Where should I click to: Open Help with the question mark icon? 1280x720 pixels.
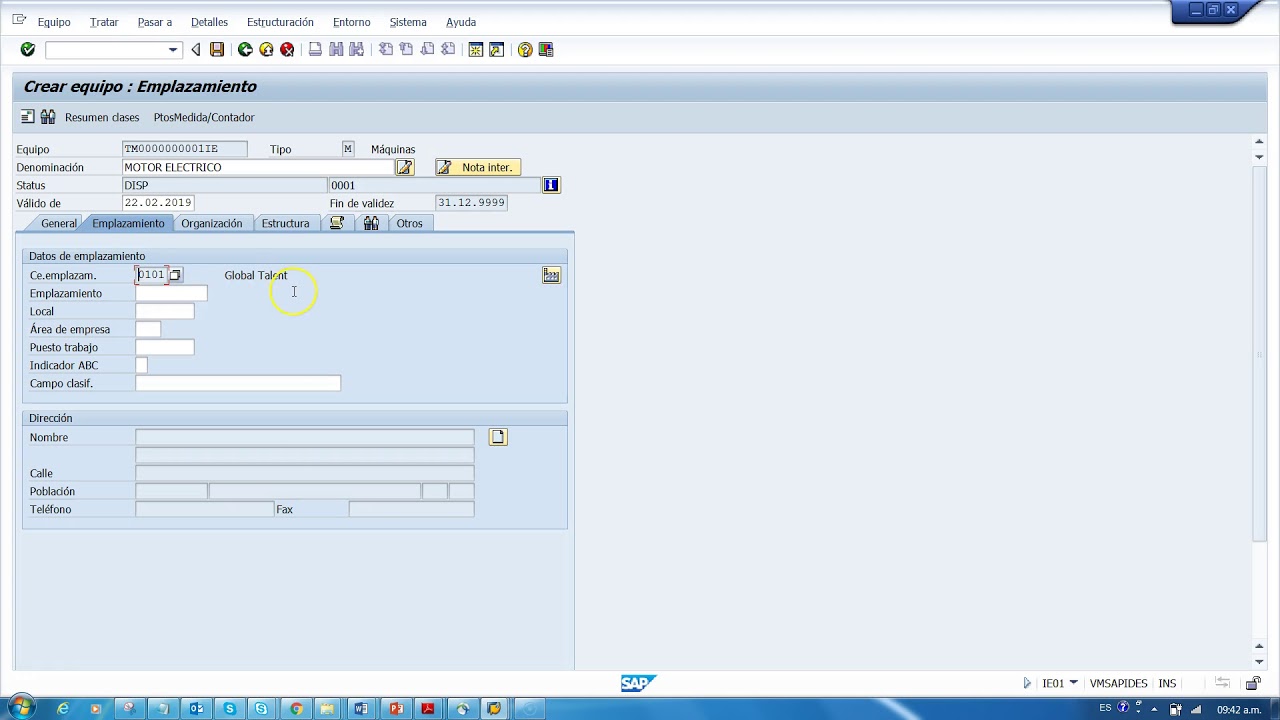pos(525,50)
